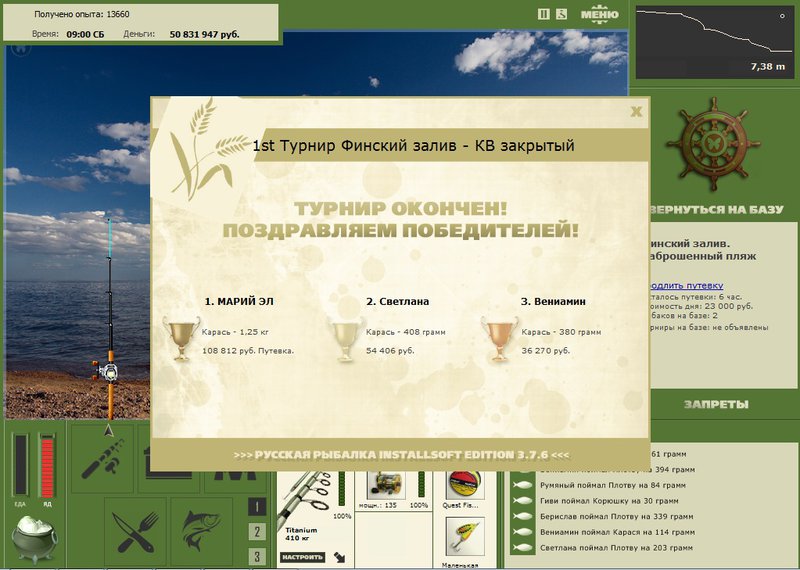Click the depth profile chart showing 7,38 m

pos(714,42)
